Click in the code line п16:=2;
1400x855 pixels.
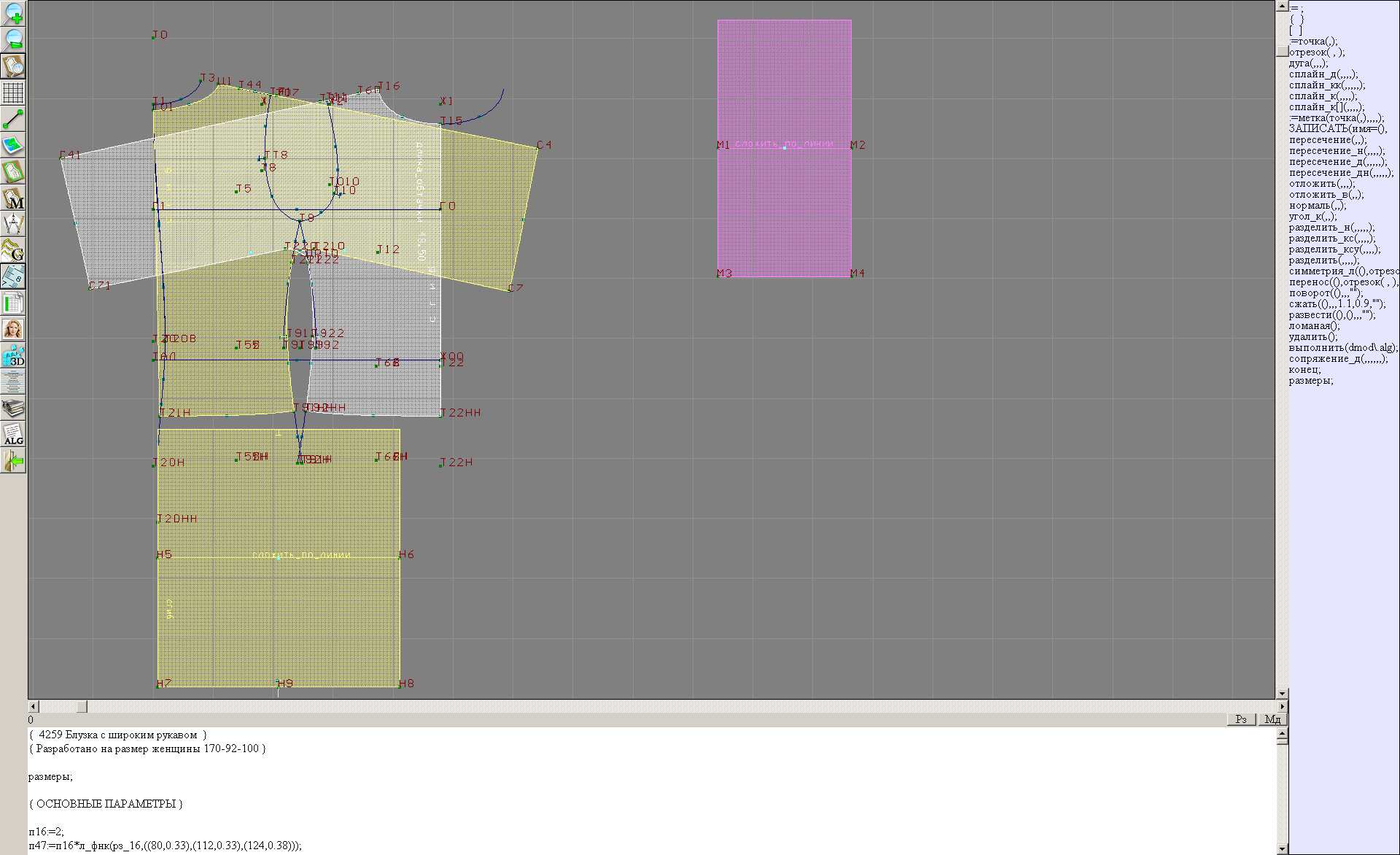46,831
